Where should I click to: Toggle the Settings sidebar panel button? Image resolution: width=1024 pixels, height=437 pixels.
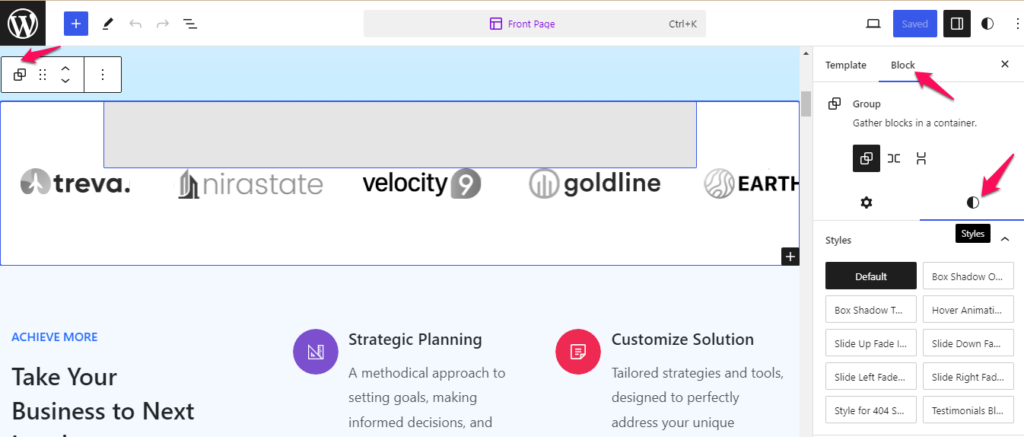coord(957,24)
